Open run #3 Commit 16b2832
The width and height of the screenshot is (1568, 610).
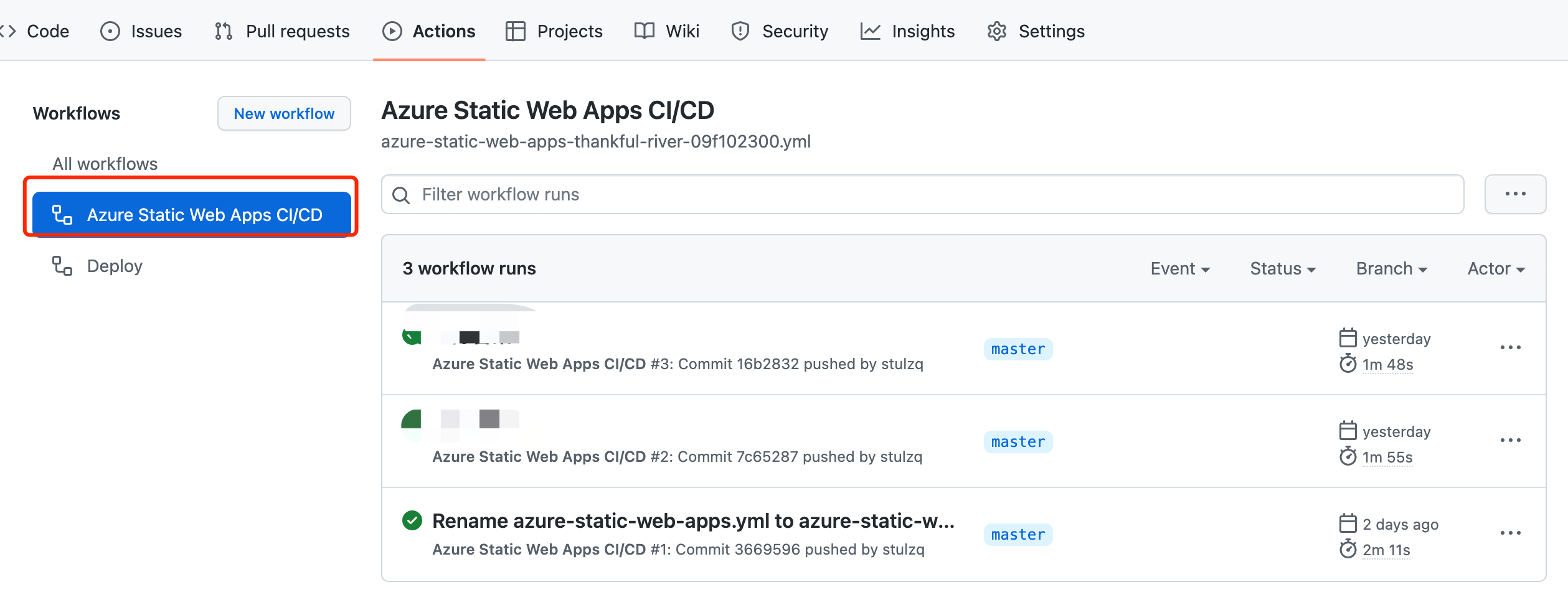678,364
